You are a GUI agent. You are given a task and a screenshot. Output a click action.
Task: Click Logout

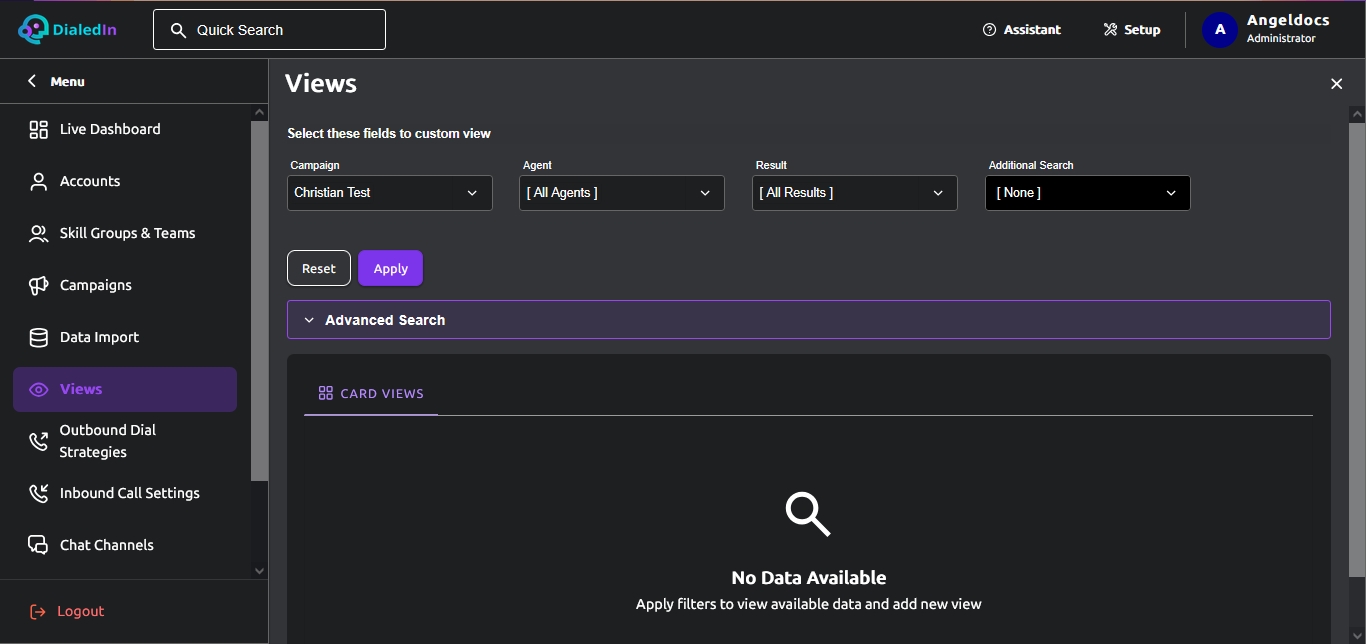coord(67,611)
